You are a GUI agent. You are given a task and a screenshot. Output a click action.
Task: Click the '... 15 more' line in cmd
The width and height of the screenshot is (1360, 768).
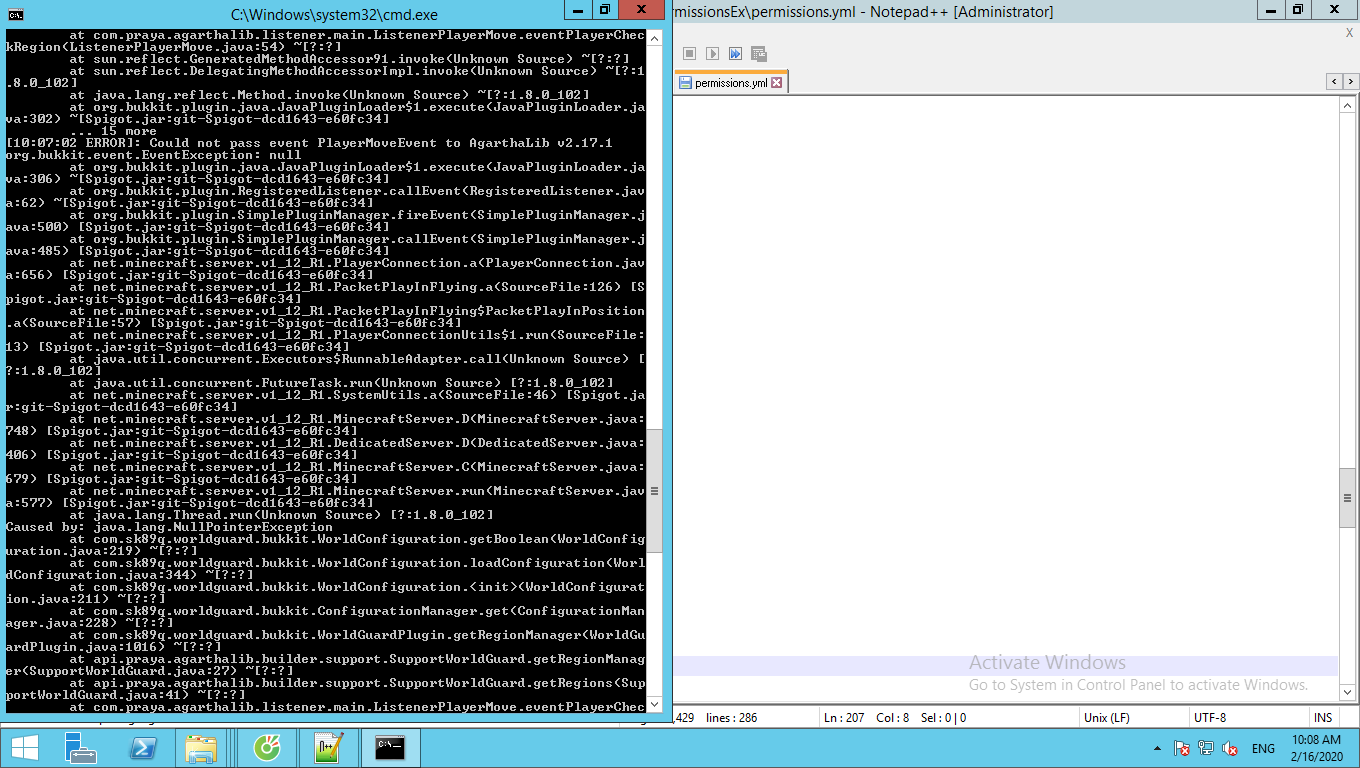(x=113, y=131)
